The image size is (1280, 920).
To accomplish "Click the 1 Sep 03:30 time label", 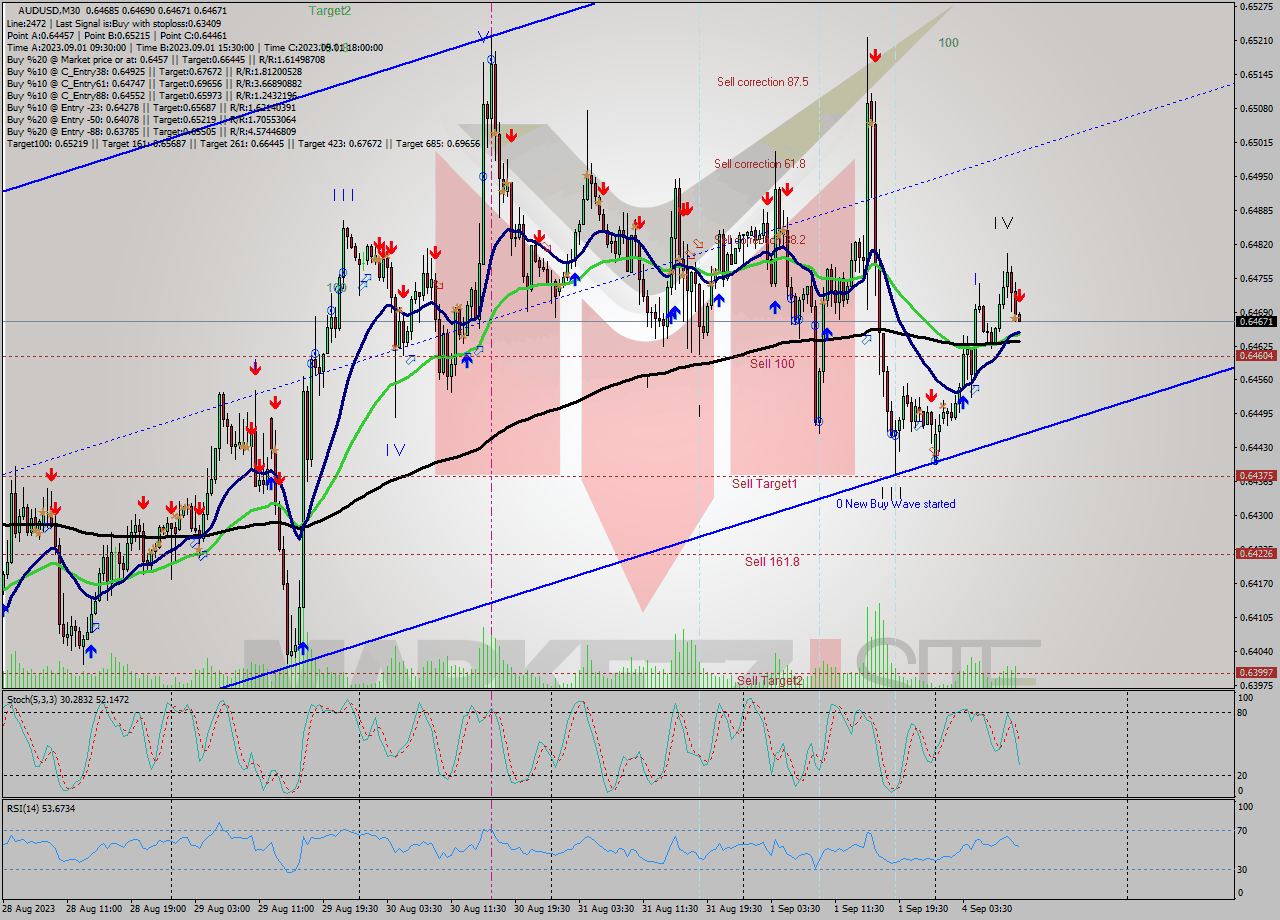I will 795,909.
